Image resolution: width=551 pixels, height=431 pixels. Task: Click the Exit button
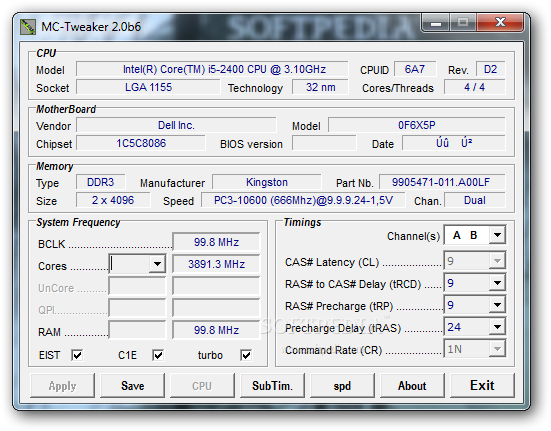(x=482, y=386)
